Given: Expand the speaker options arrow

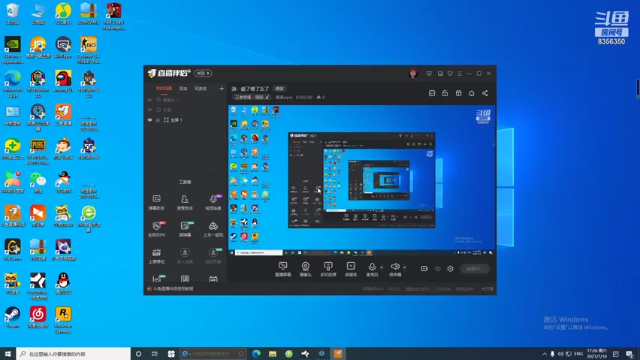Looking at the screenshot, I should tap(404, 268).
